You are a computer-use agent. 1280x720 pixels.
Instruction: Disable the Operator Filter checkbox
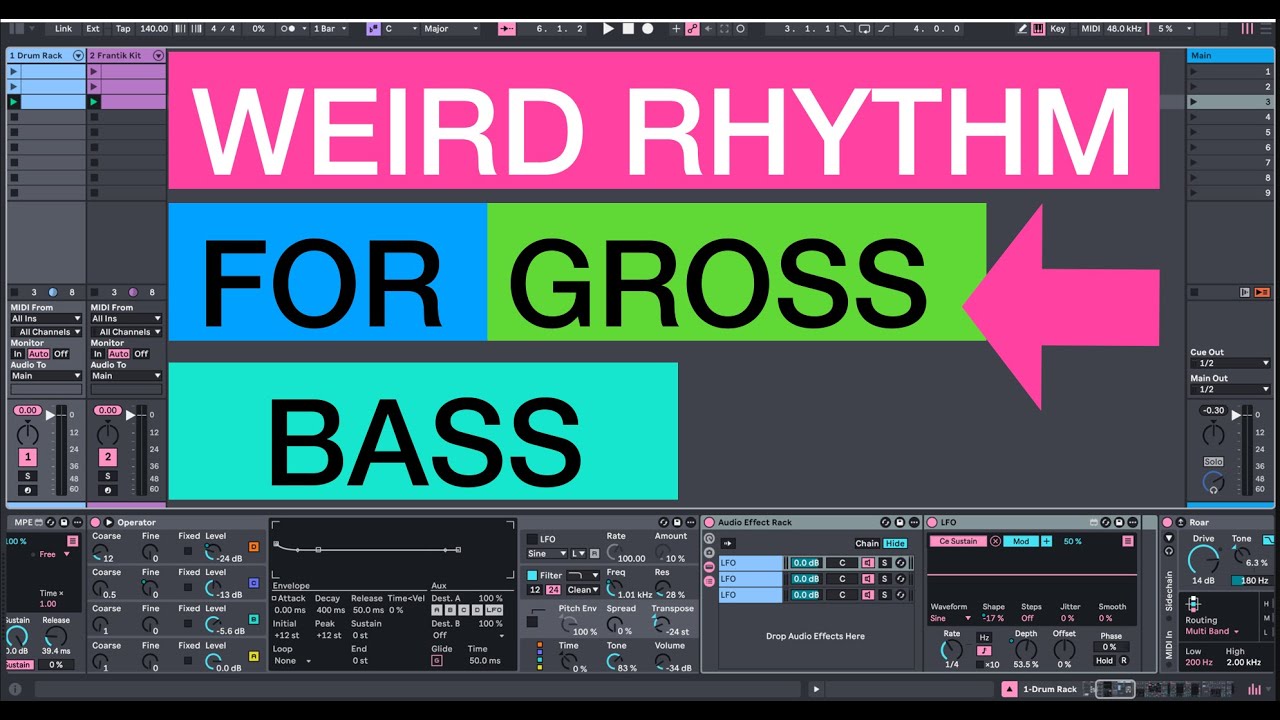point(533,575)
